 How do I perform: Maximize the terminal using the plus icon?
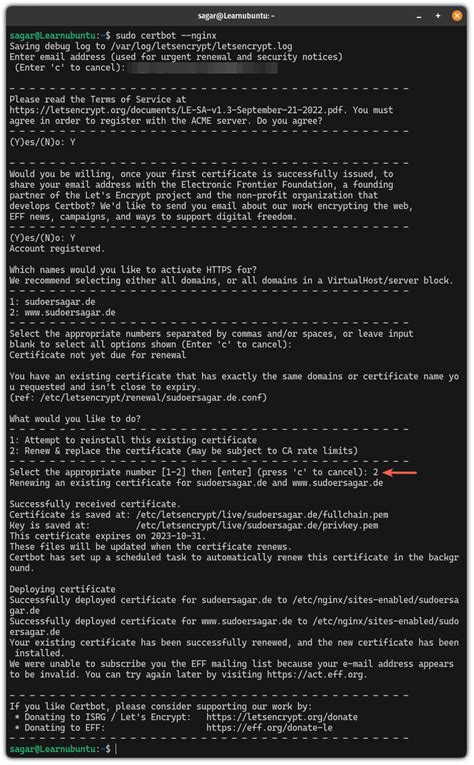(438, 16)
